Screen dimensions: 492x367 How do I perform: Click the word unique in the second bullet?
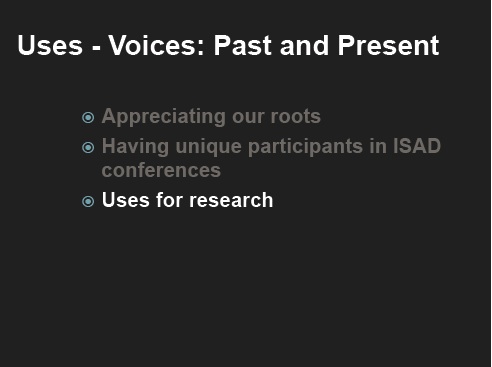point(209,147)
